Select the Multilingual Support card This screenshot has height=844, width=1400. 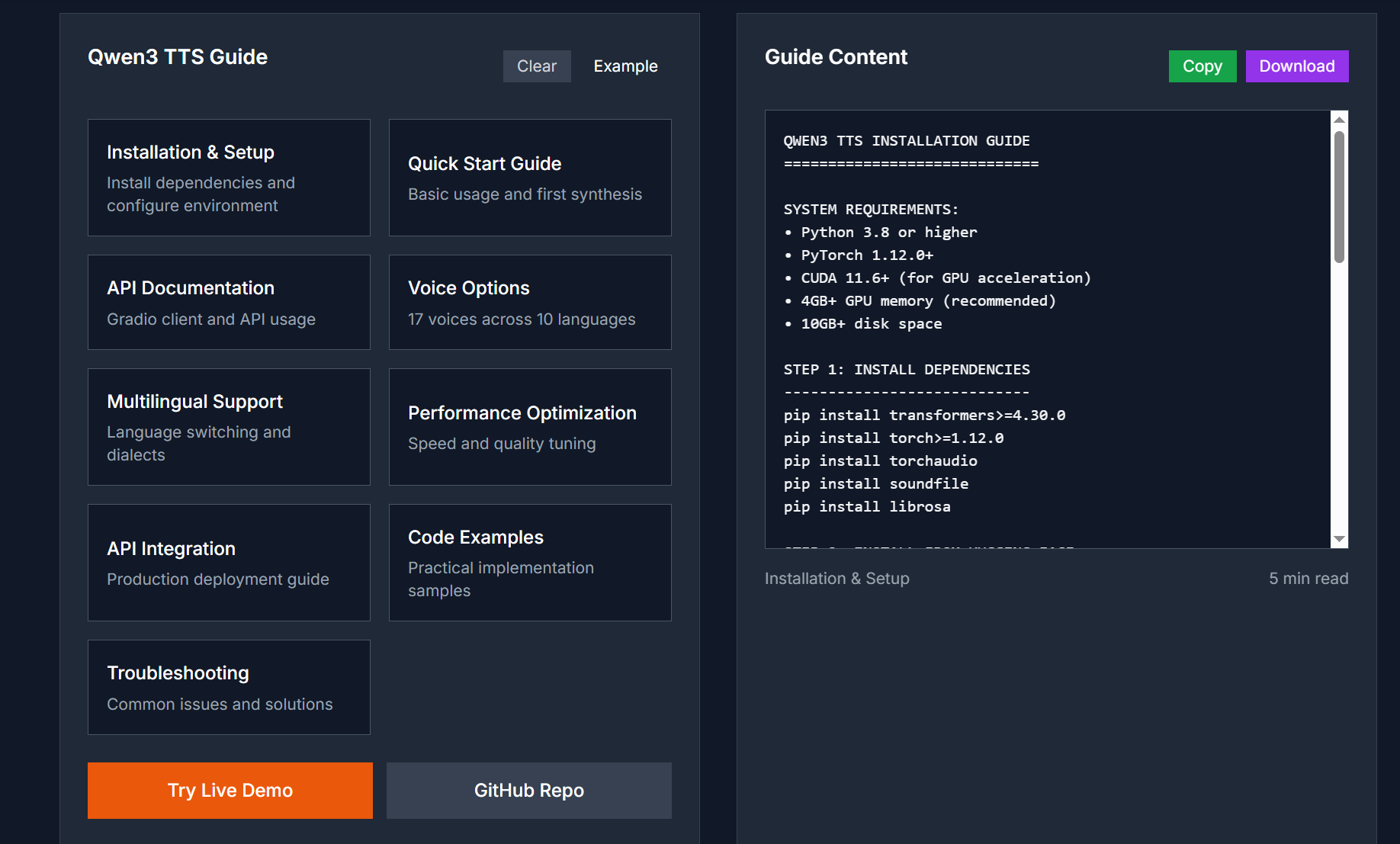229,427
